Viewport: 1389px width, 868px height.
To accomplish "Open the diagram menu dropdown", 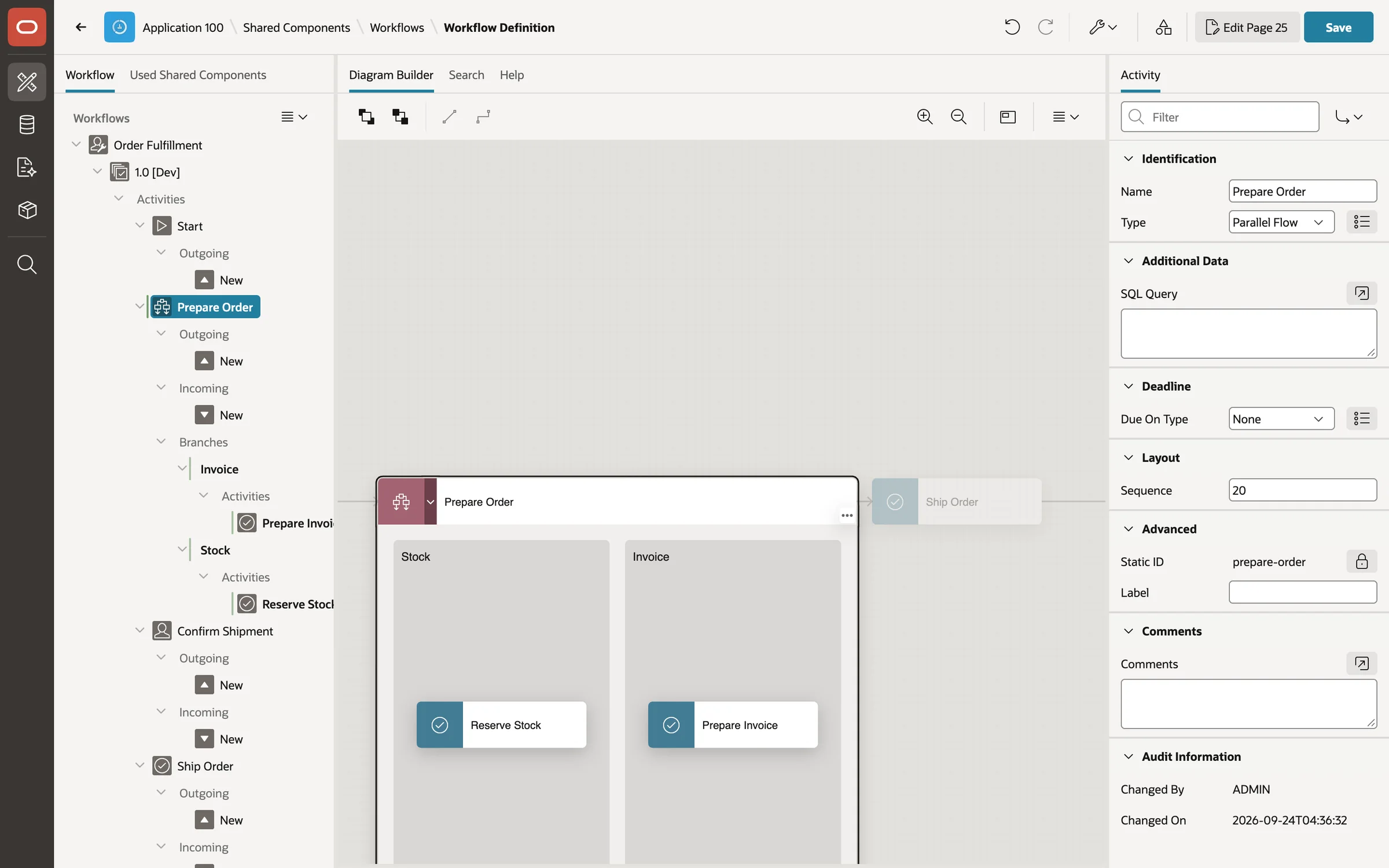I will pos(1065,117).
